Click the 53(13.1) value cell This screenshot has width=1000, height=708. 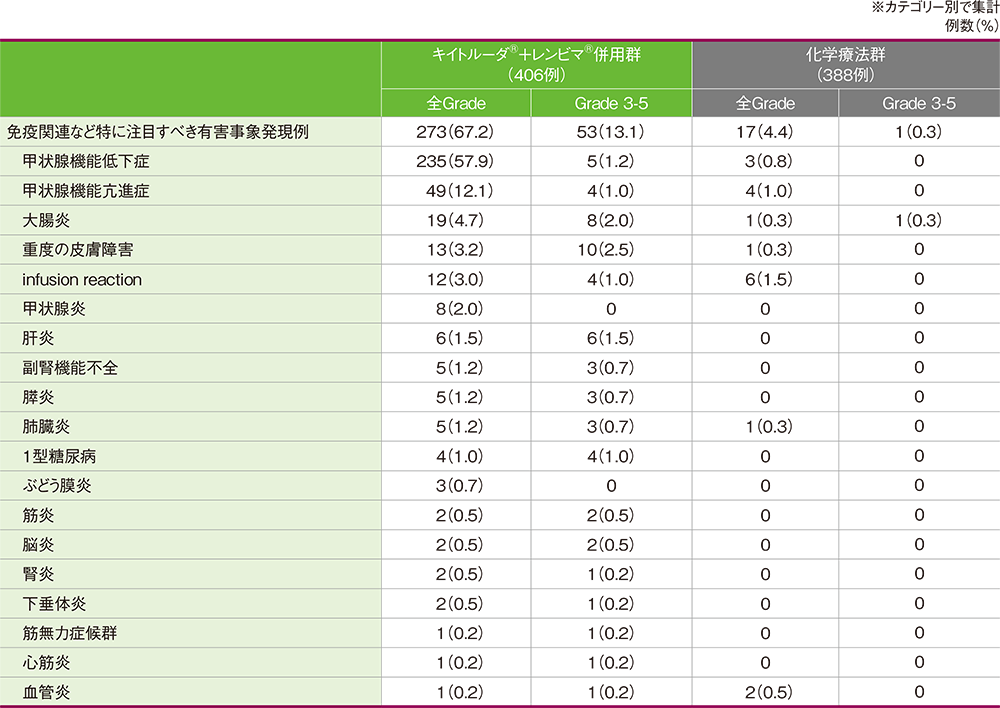tap(610, 132)
